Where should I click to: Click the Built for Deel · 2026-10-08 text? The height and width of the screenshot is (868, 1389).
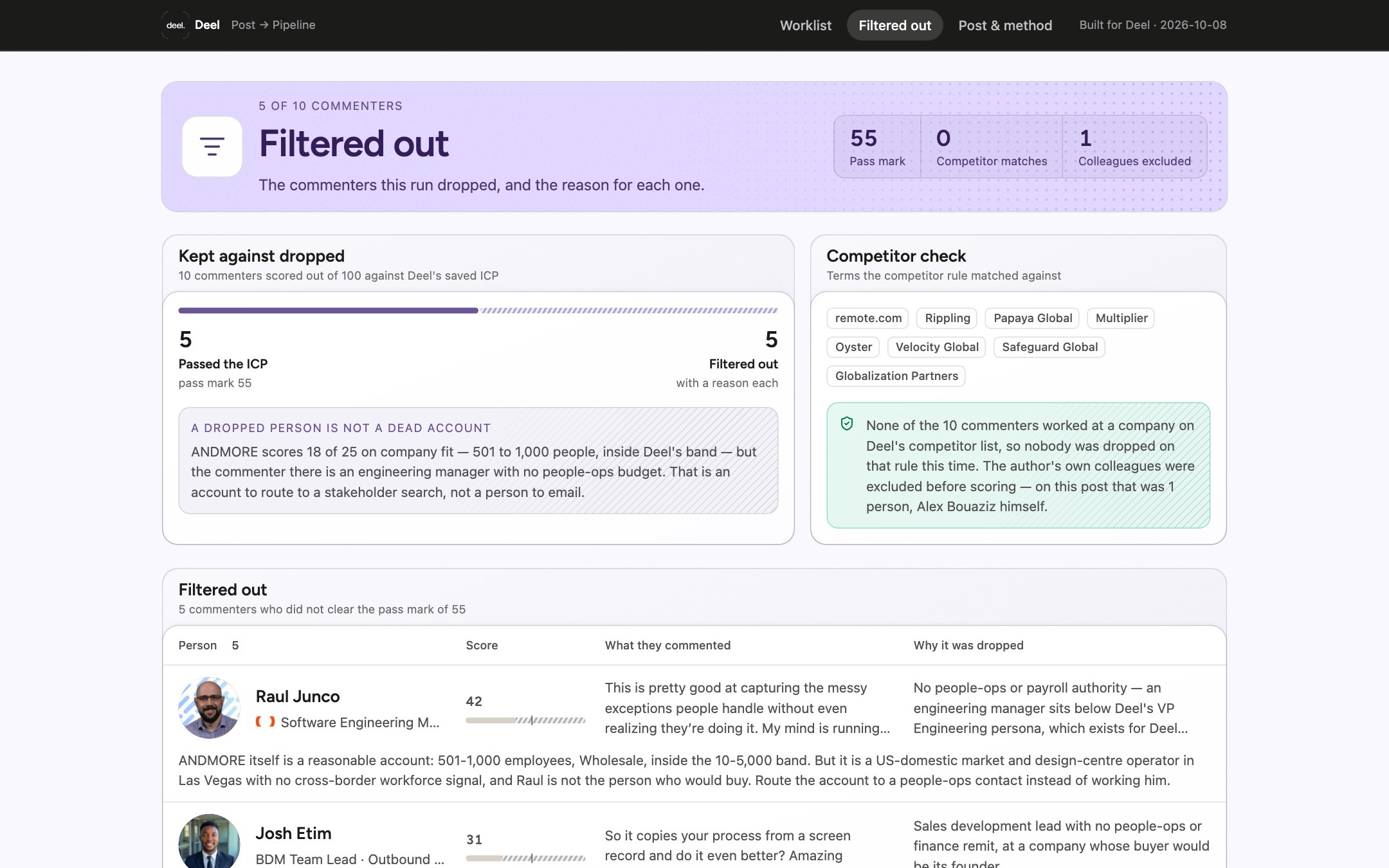point(1152,25)
